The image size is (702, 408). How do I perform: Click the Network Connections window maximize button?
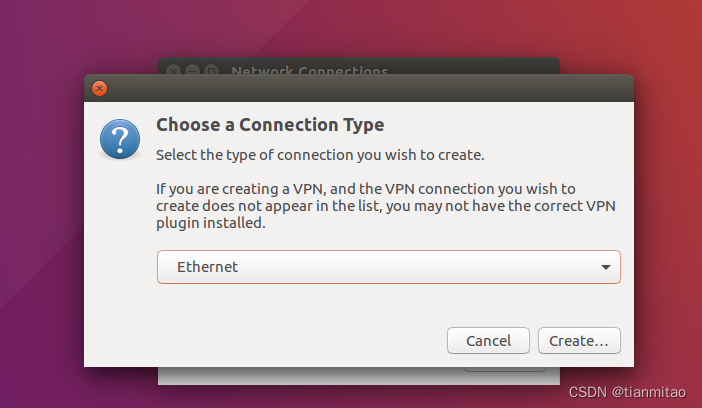pyautogui.click(x=211, y=71)
